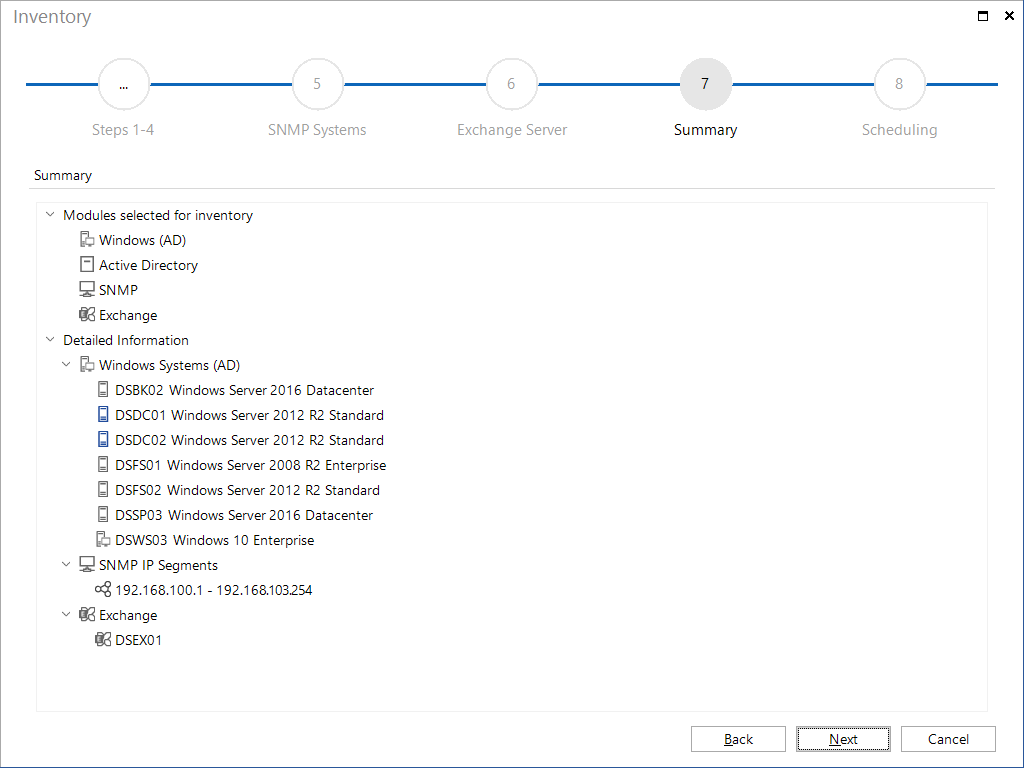This screenshot has height=768, width=1024.
Task: Collapse Modules selected for inventory
Action: pos(50,214)
